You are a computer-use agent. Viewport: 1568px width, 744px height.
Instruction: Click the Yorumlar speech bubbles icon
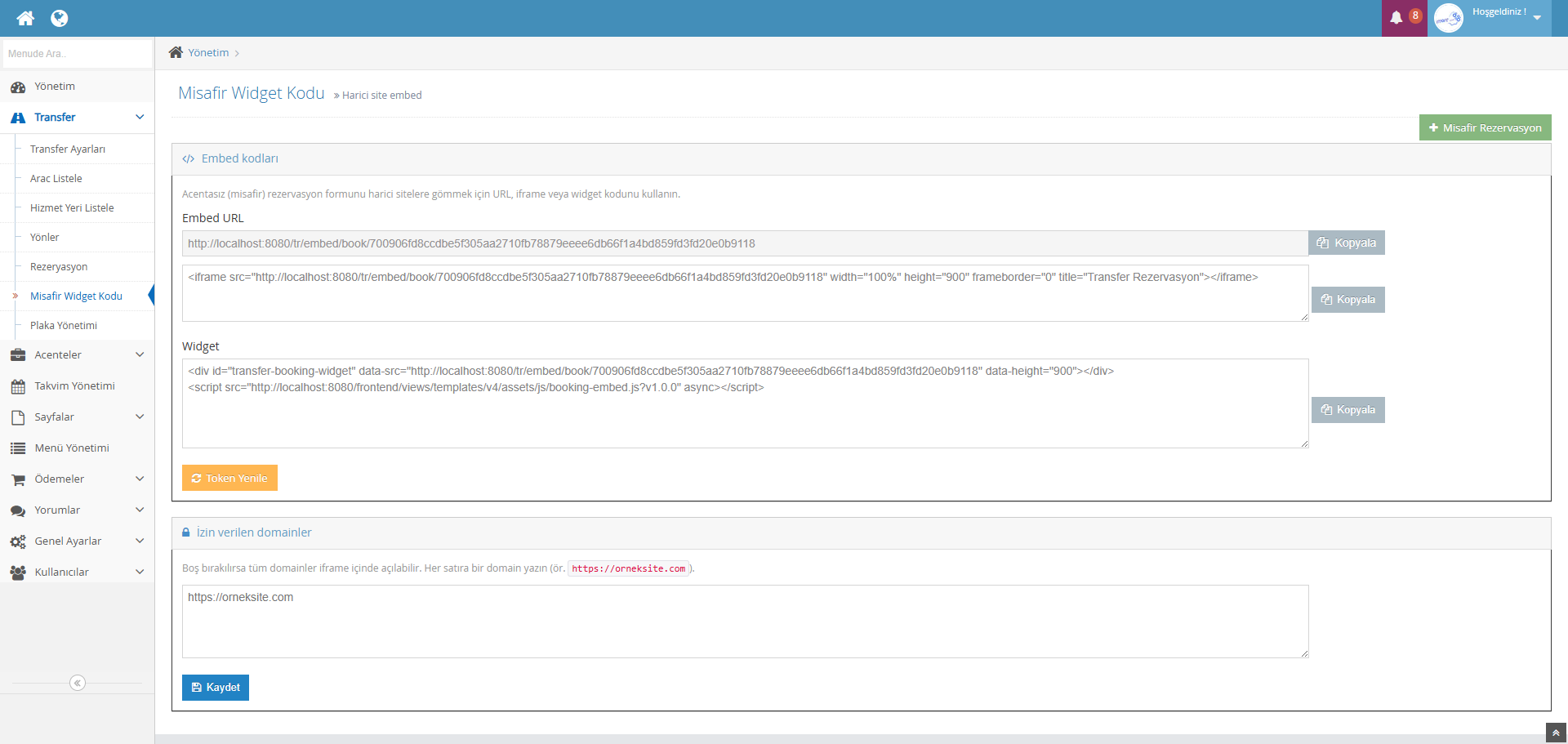click(x=18, y=510)
